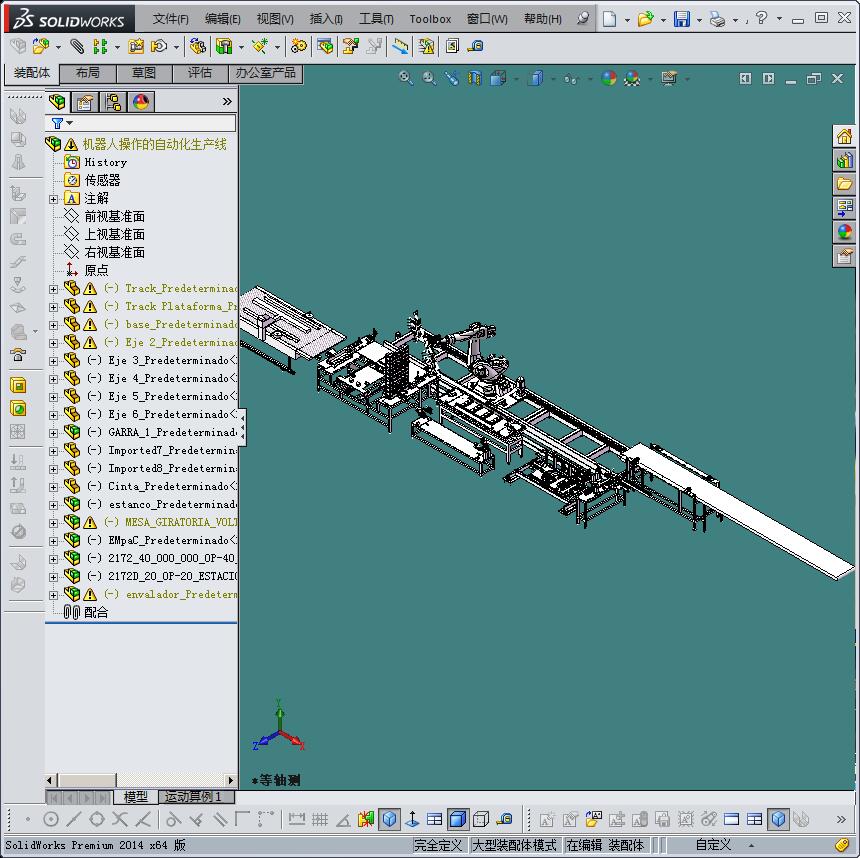Open the FeatureManager design tree tab
The image size is (860, 858).
(x=57, y=102)
